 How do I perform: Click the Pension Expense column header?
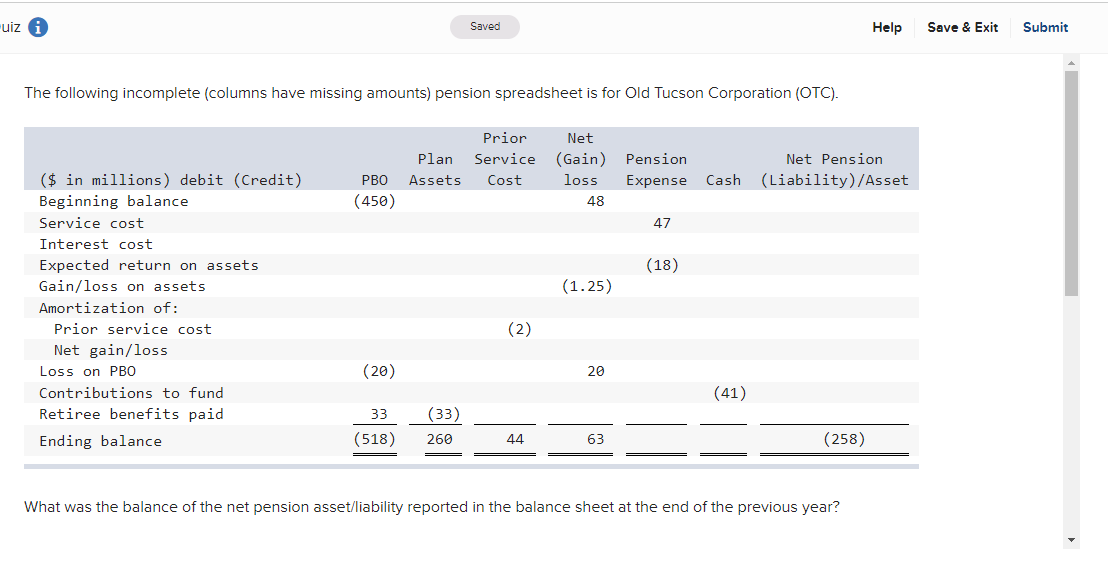pos(656,170)
